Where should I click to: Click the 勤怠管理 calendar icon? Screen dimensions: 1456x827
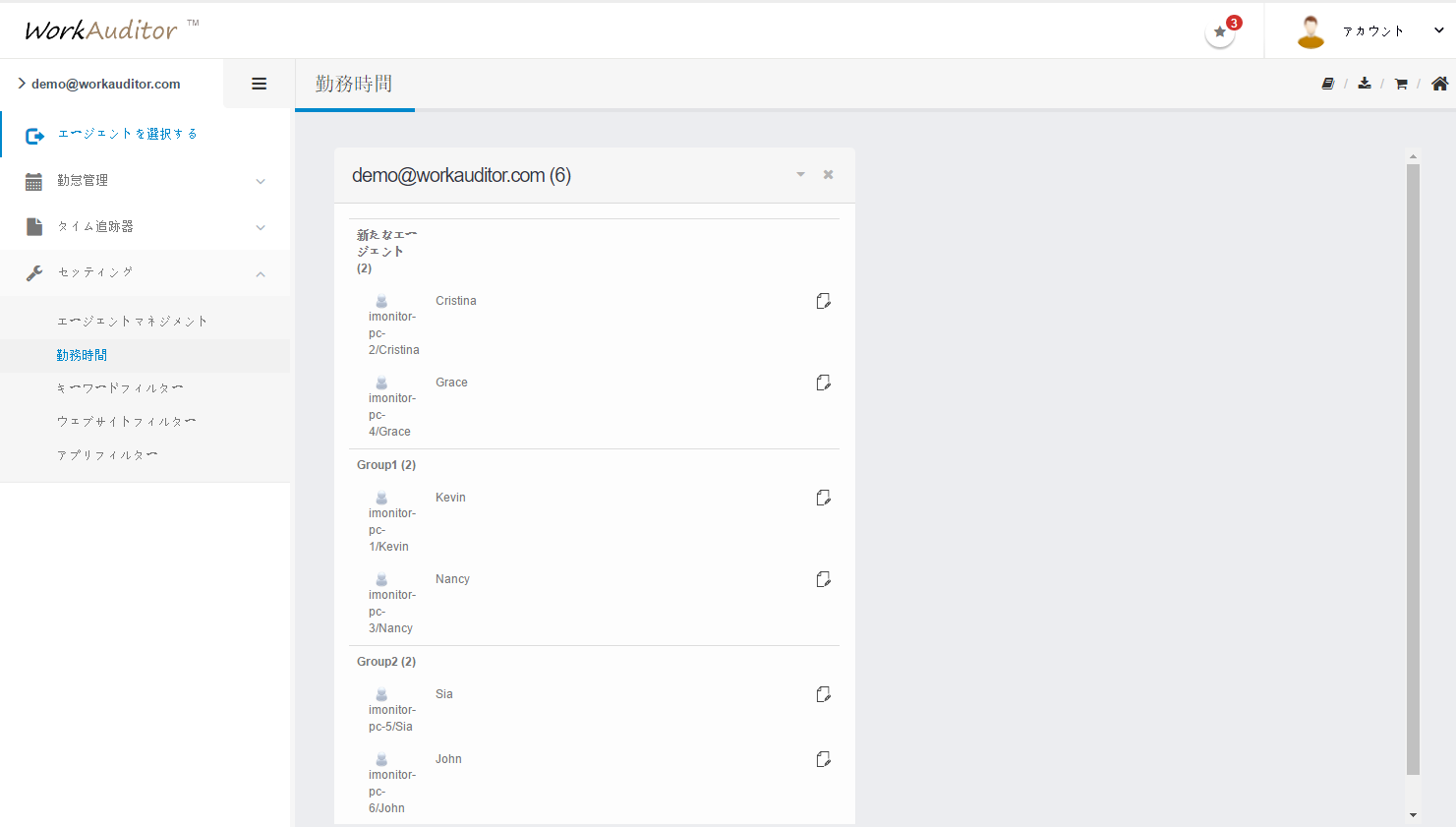pyautogui.click(x=33, y=181)
